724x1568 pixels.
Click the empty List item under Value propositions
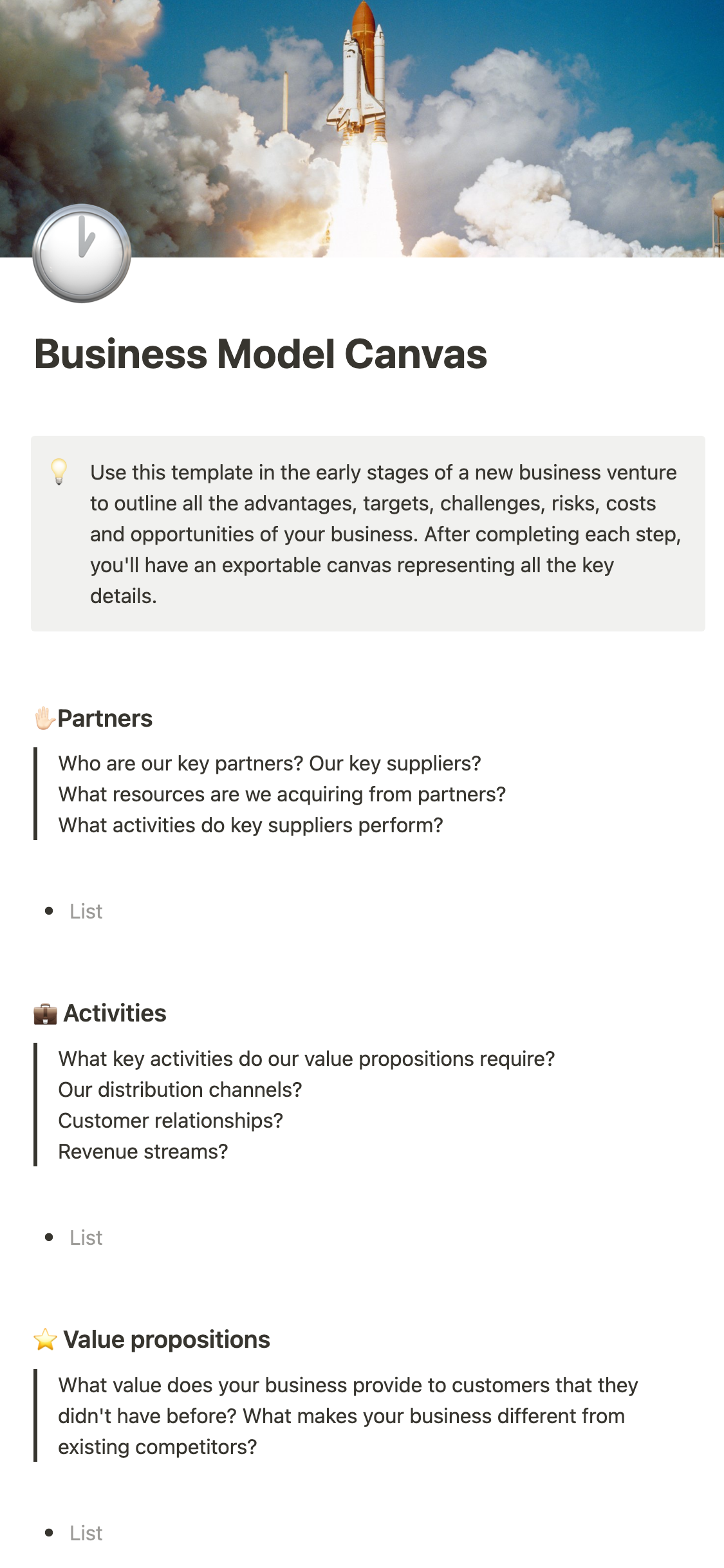pyautogui.click(x=86, y=1533)
